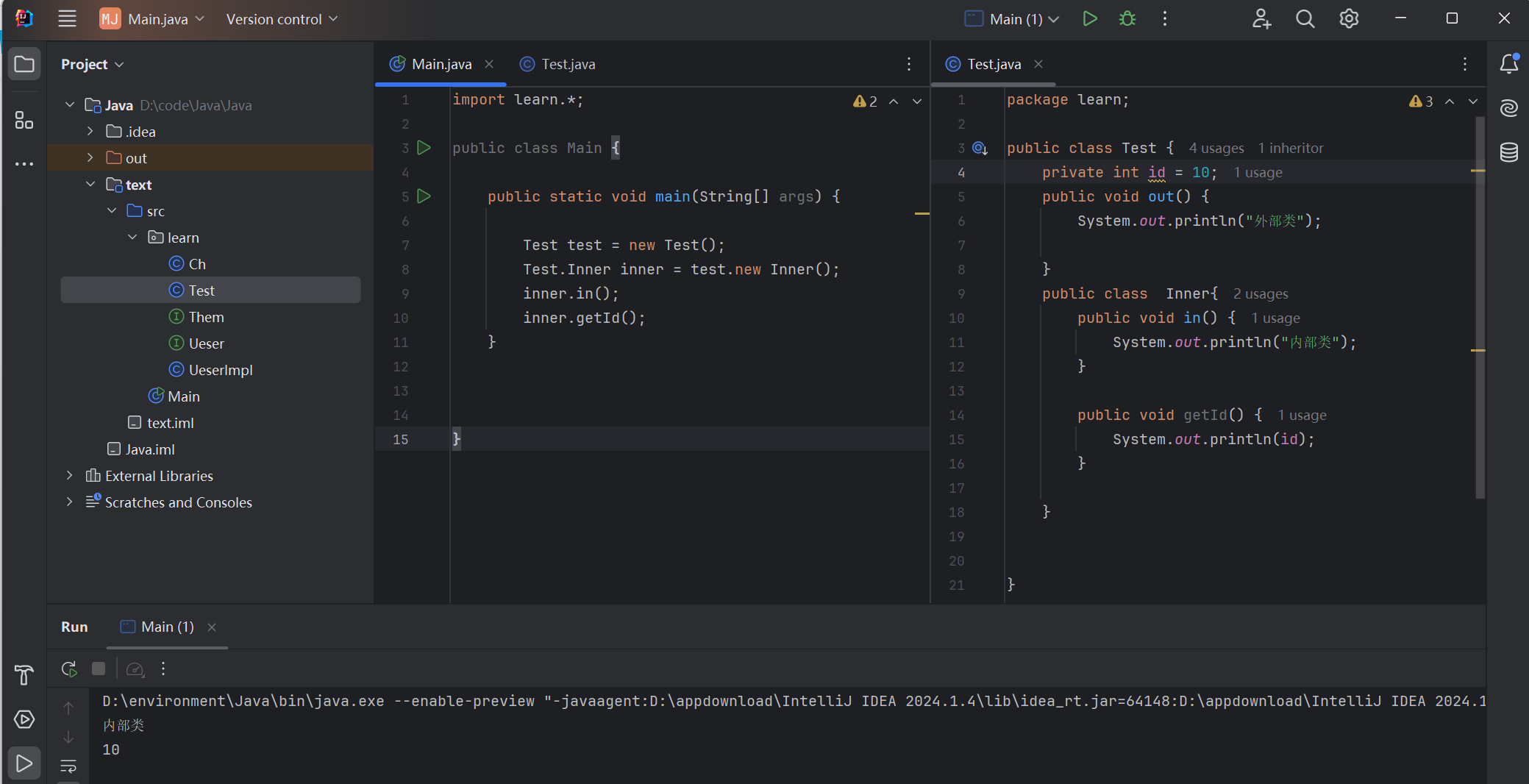The height and width of the screenshot is (784, 1529).
Task: Collapse the Java root folder
Action: (70, 105)
